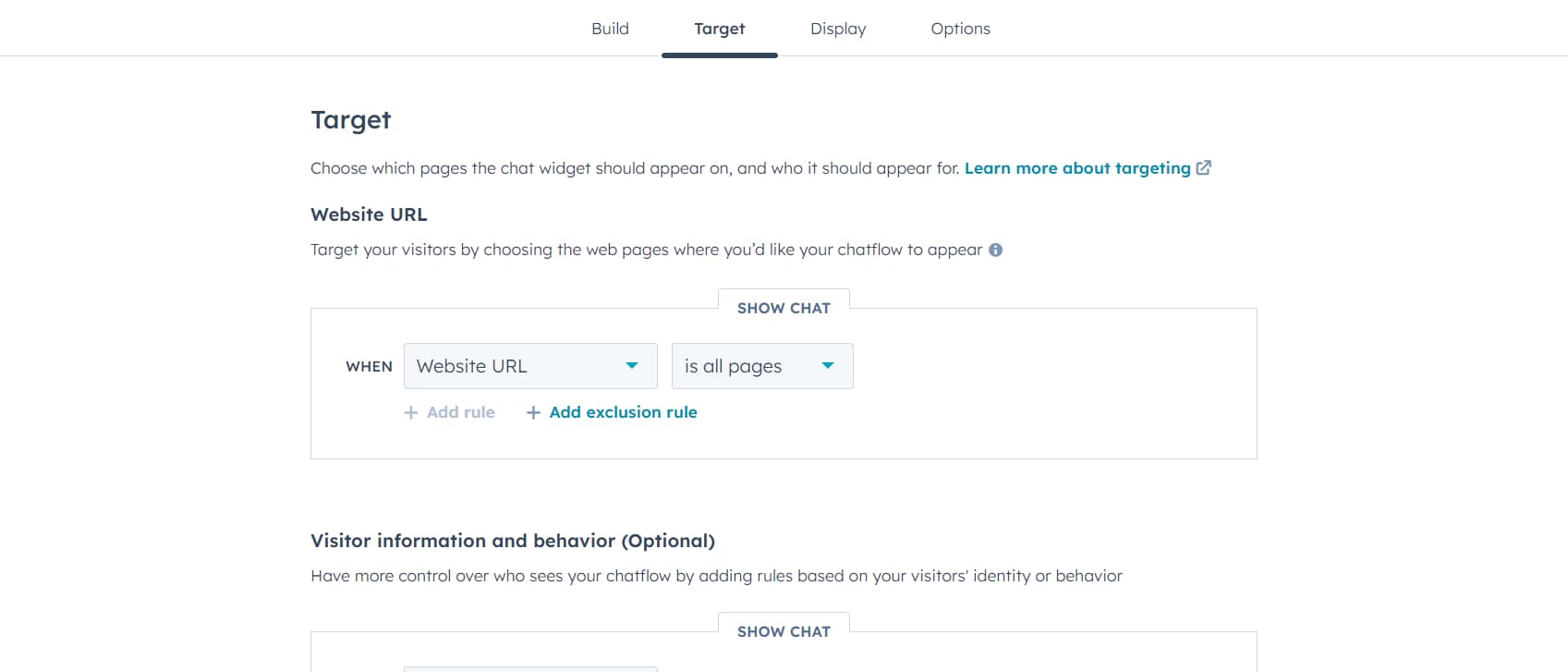The height and width of the screenshot is (672, 1568).
Task: Select the Target tab
Action: click(x=719, y=29)
